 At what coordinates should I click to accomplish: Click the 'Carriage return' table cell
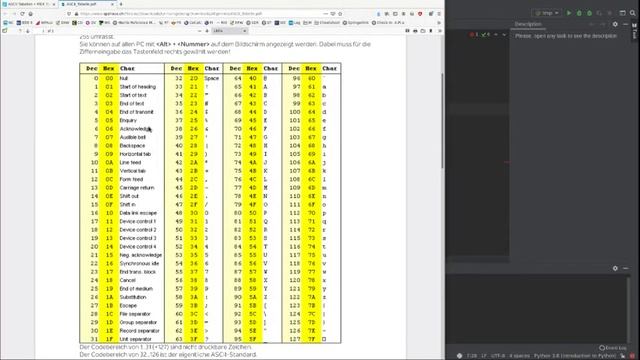tap(137, 188)
